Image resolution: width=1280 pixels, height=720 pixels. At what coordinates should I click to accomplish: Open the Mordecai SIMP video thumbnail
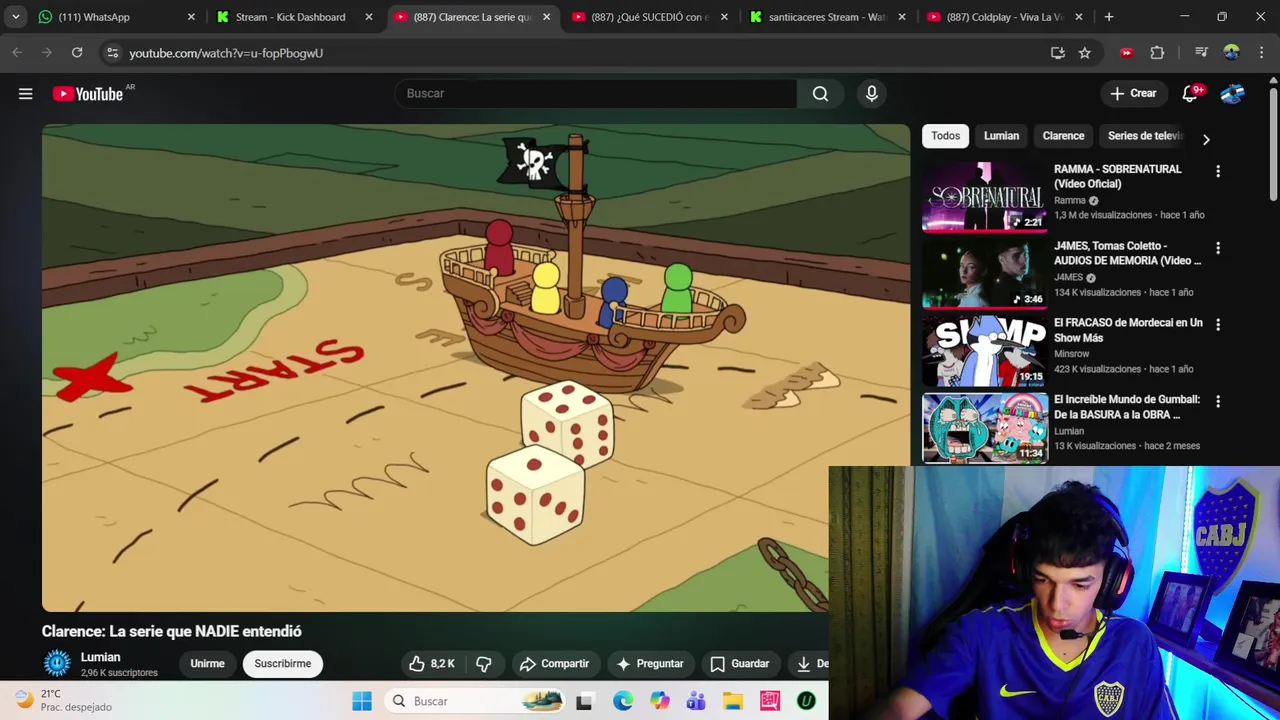[x=984, y=350]
